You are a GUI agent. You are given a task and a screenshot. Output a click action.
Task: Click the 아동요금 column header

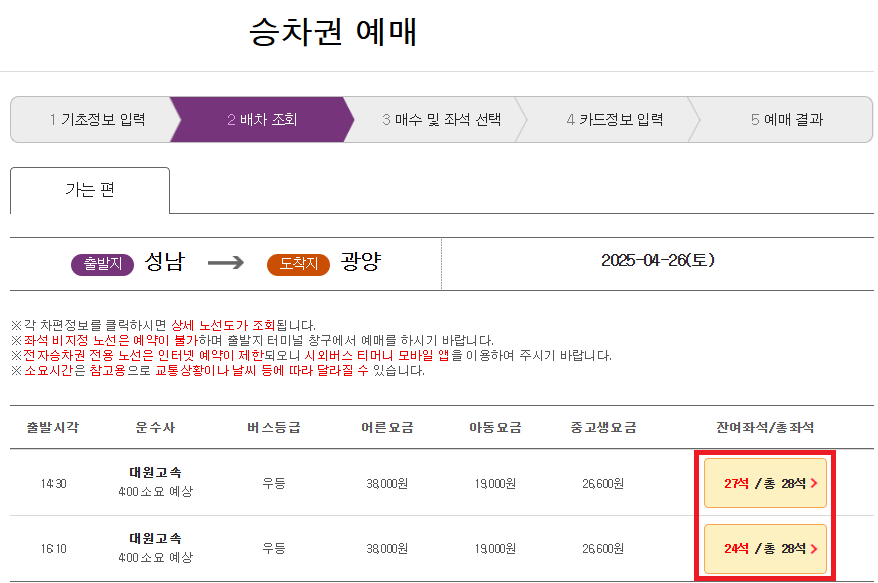pyautogui.click(x=495, y=428)
